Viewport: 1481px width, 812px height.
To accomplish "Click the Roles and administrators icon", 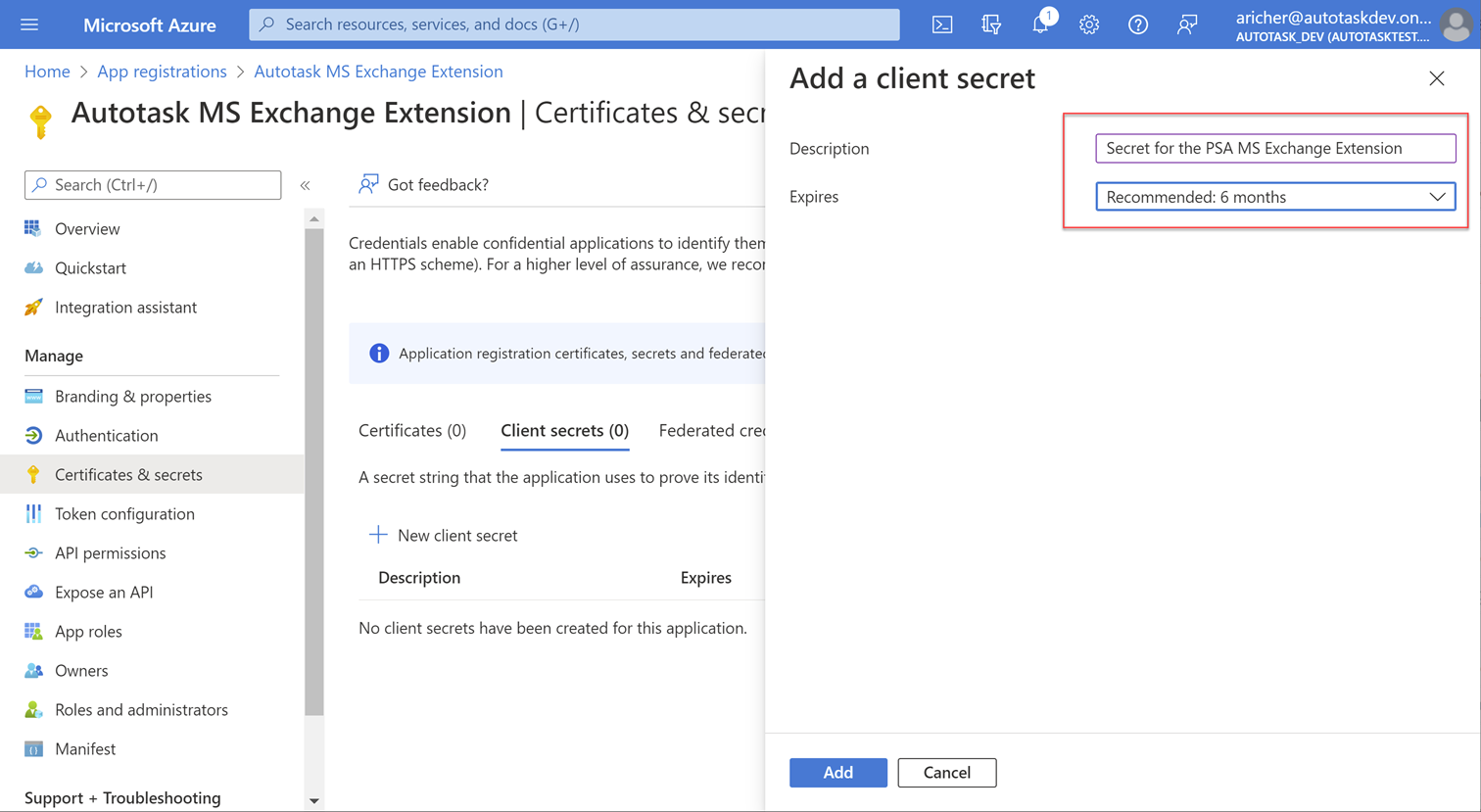I will point(33,709).
